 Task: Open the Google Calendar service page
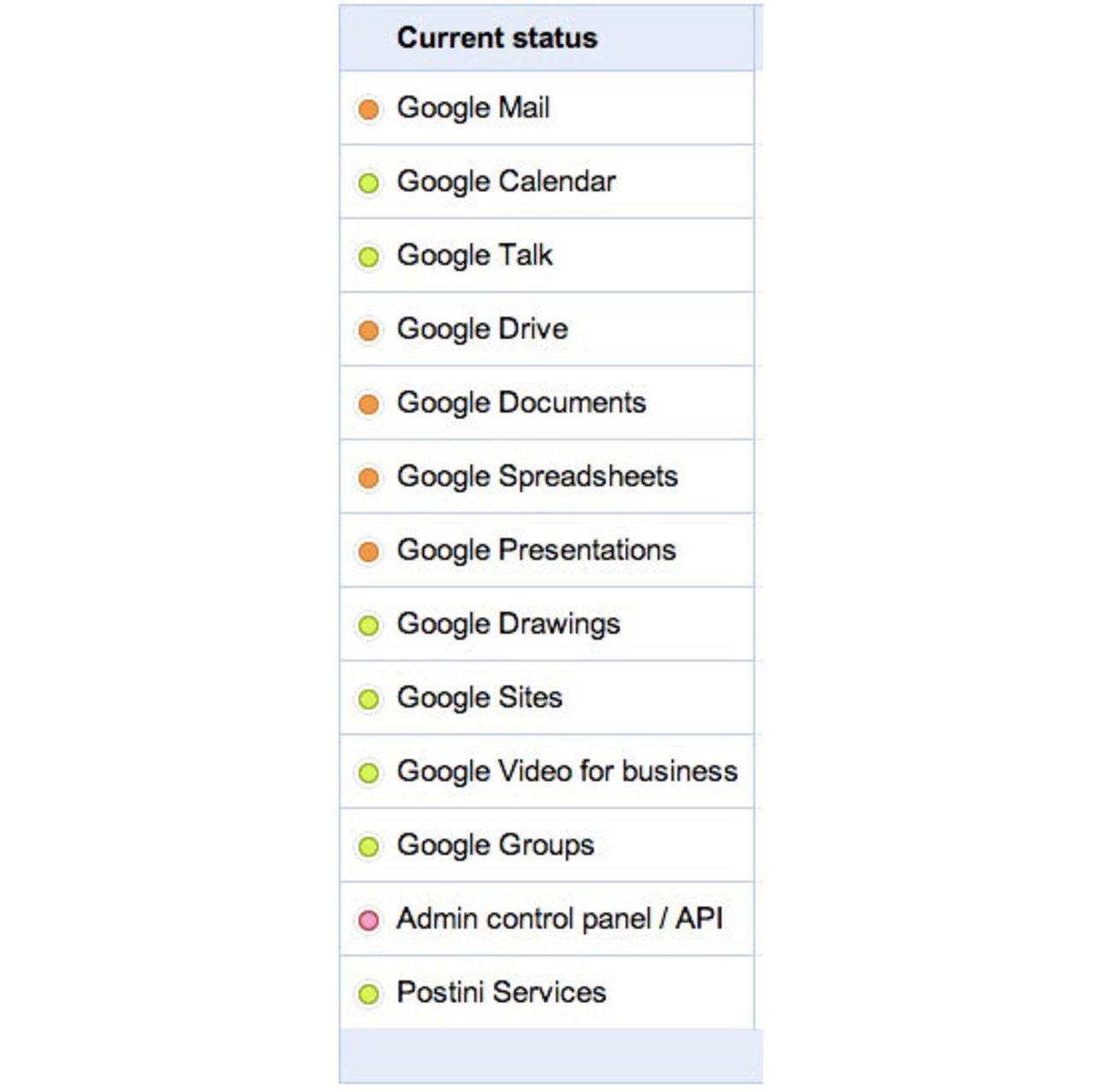tap(505, 182)
